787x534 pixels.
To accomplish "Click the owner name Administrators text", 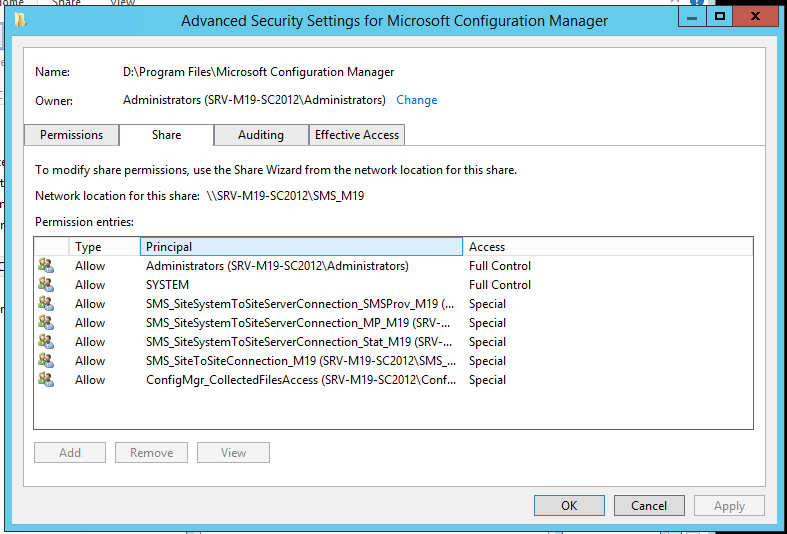I will tap(254, 100).
